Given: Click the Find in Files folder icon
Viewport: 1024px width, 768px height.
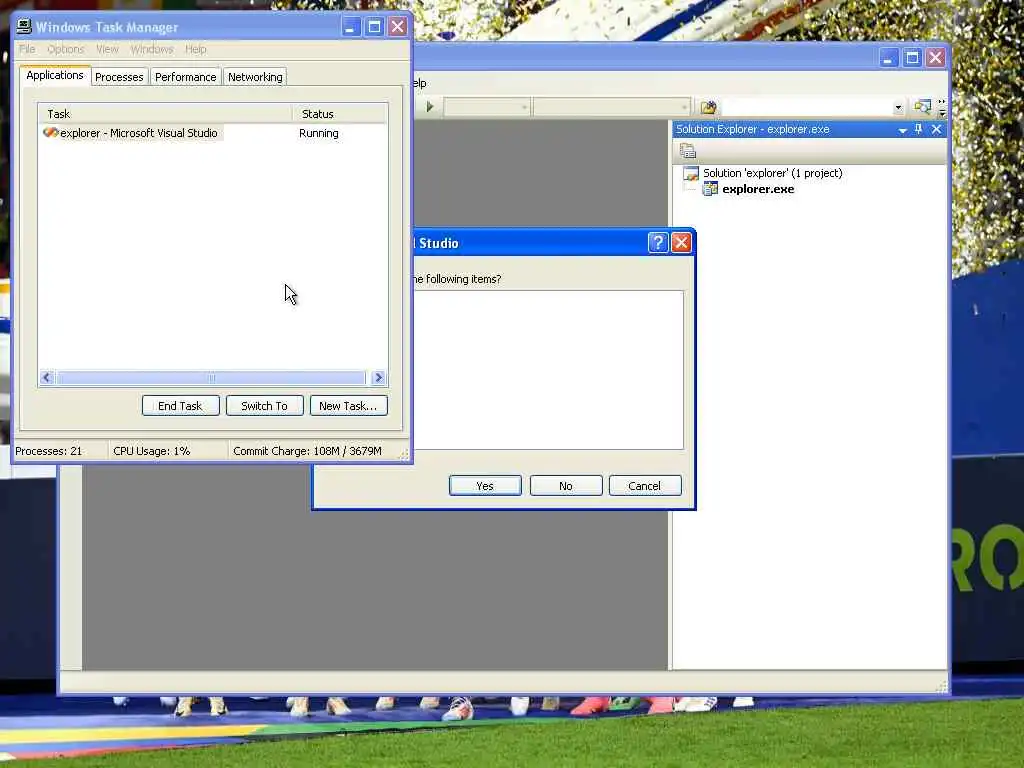Looking at the screenshot, I should click(708, 107).
